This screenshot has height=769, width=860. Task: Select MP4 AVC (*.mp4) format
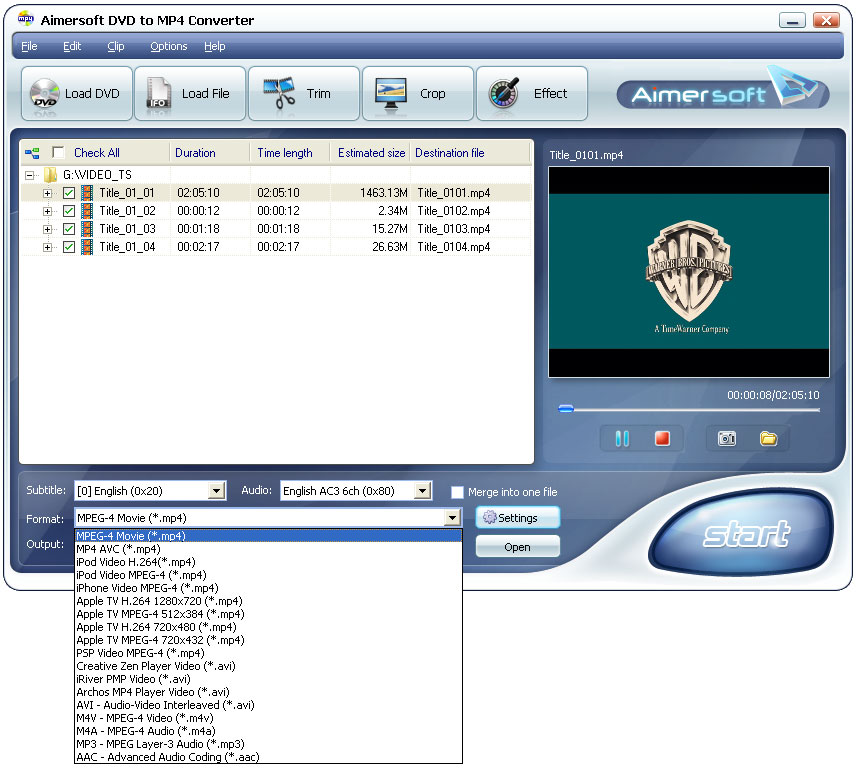click(x=268, y=550)
